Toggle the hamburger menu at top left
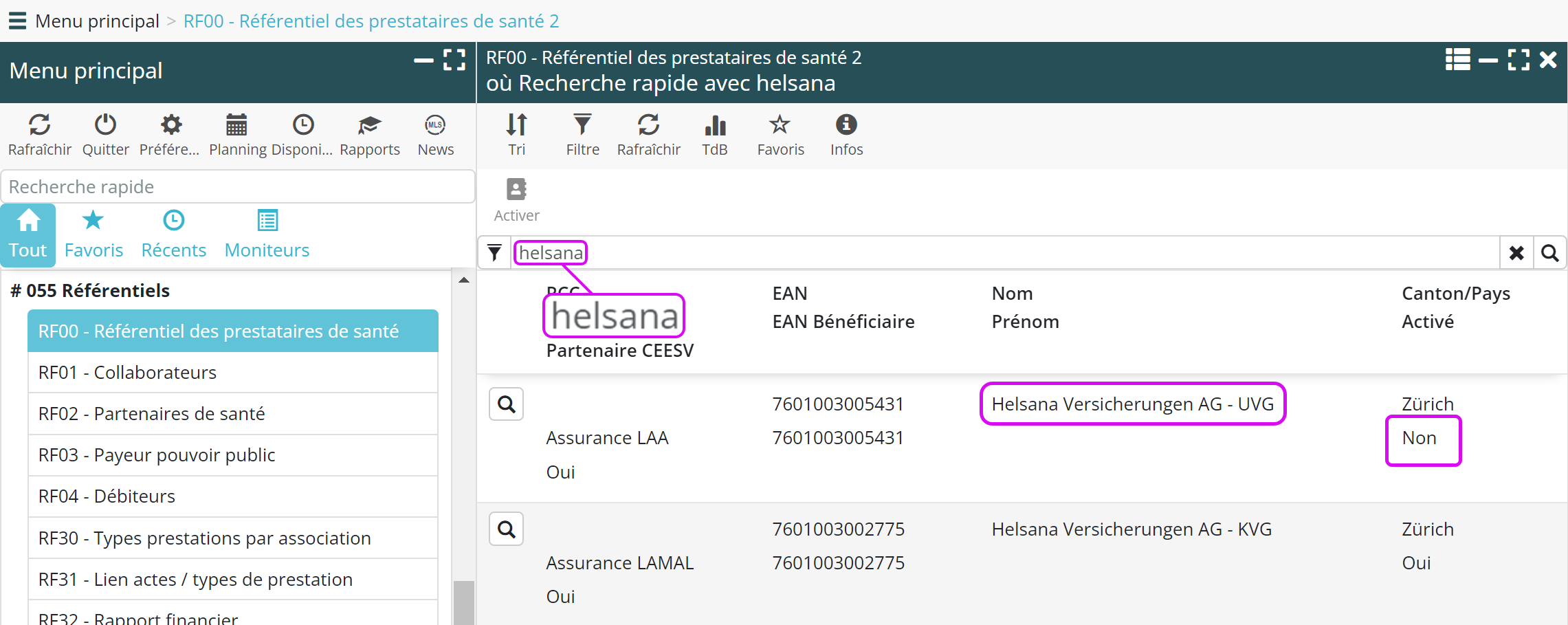1568x625 pixels. coord(17,21)
